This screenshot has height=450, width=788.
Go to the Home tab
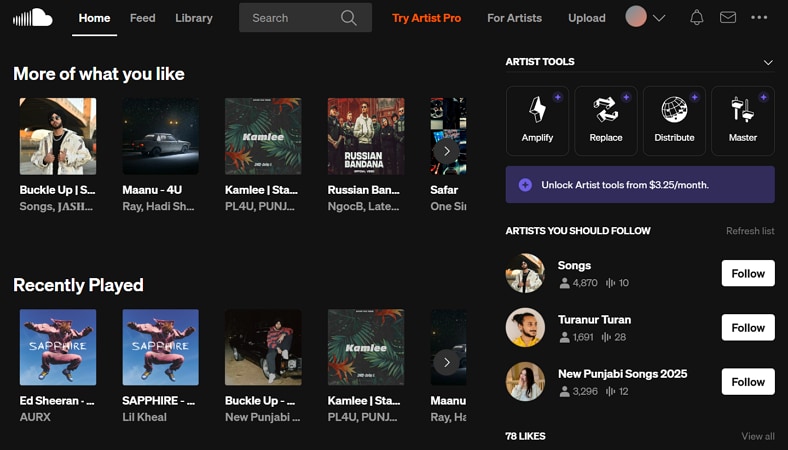click(x=94, y=18)
